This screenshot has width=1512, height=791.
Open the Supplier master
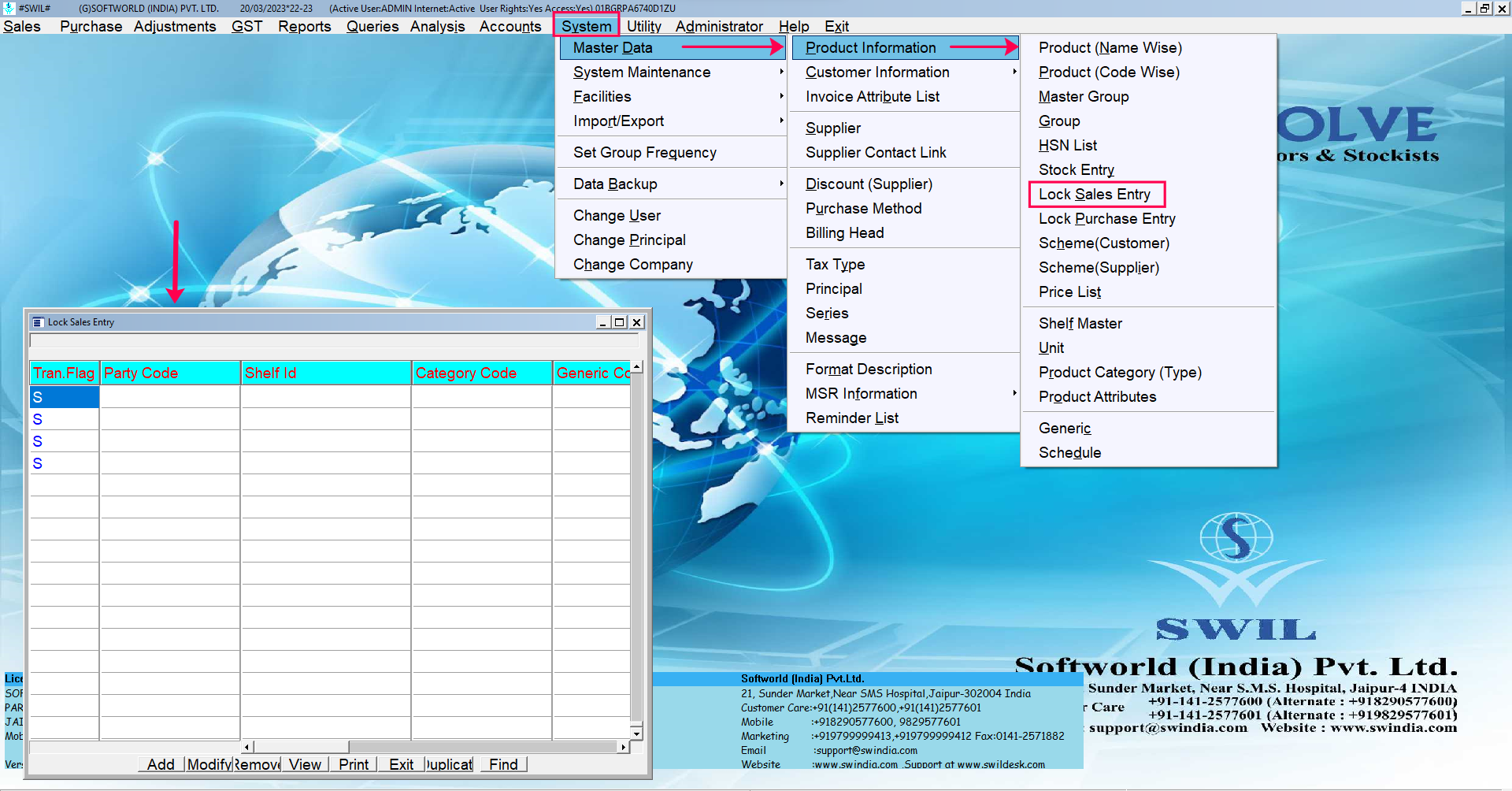click(x=905, y=128)
